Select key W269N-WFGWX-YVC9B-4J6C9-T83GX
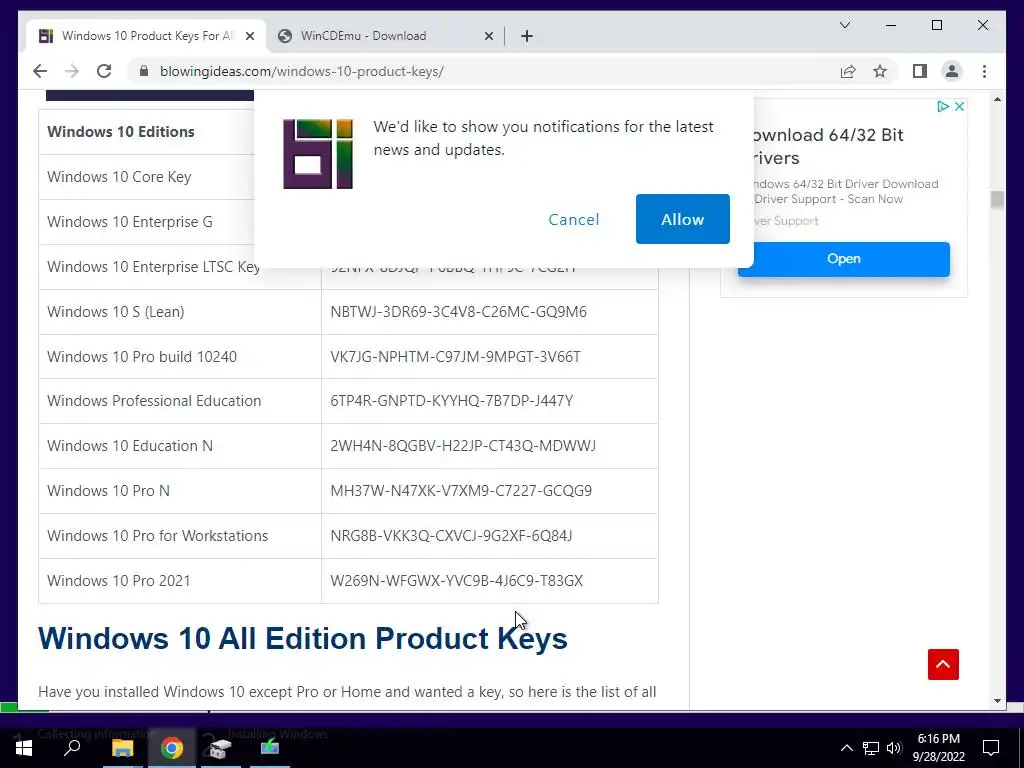The height and width of the screenshot is (768, 1024). click(x=456, y=581)
